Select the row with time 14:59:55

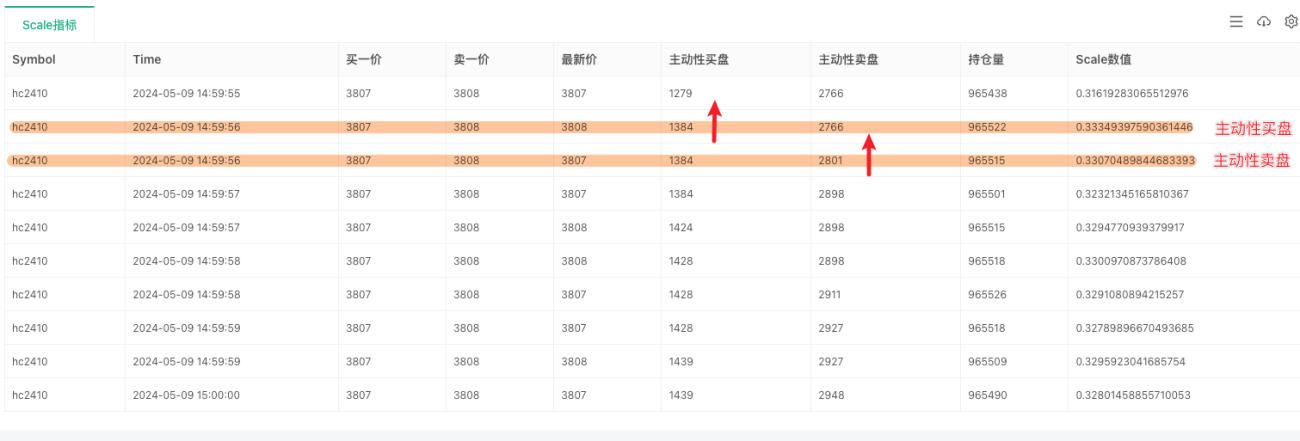652,93
